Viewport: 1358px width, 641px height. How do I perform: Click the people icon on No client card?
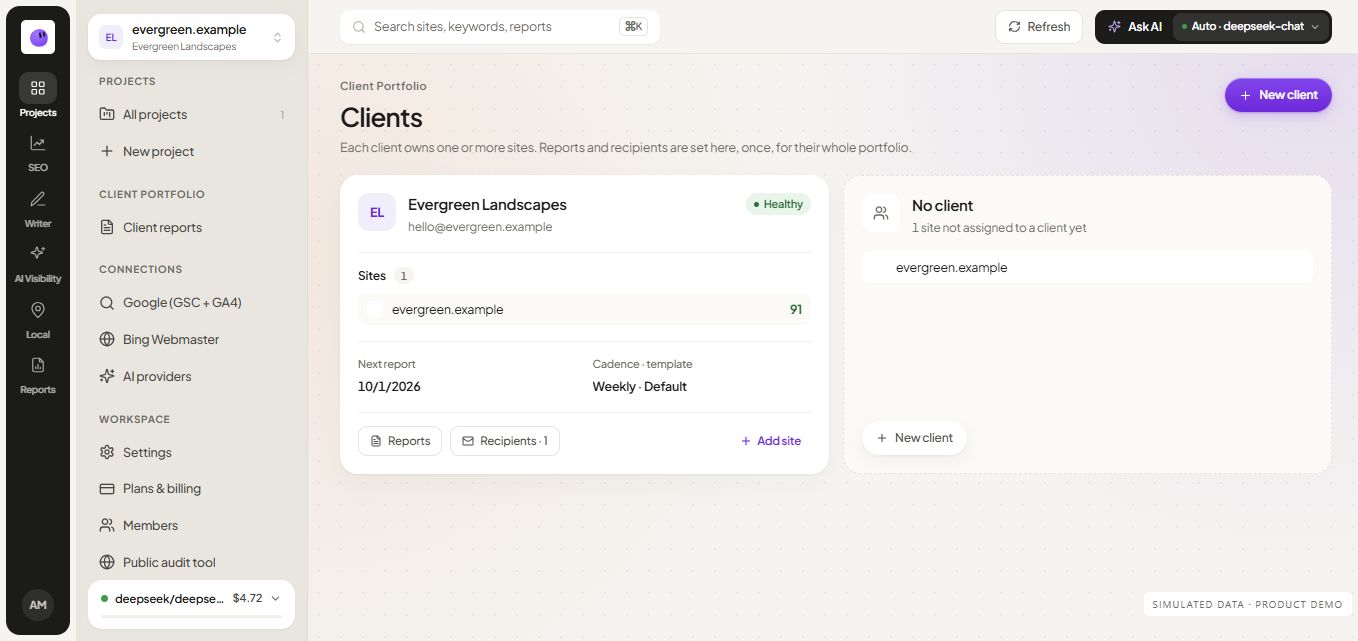[881, 213]
